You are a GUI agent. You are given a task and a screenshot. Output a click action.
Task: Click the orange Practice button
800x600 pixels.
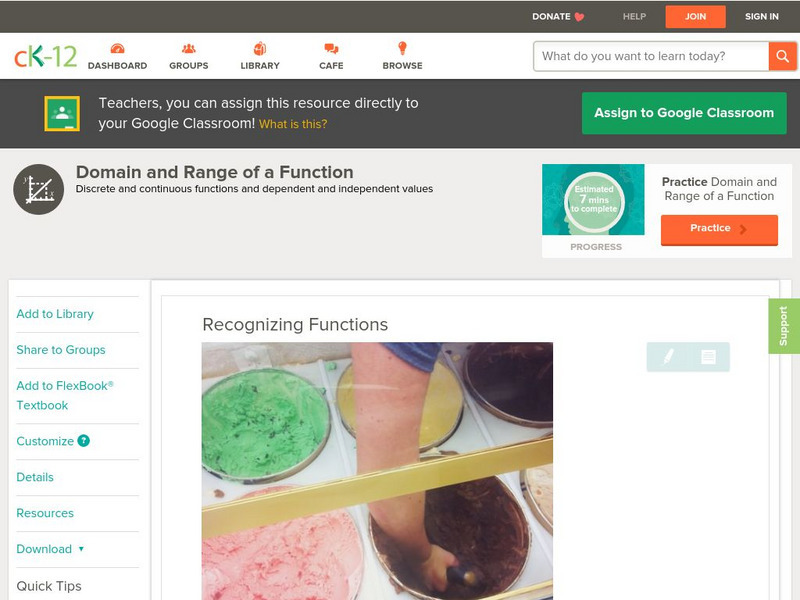coord(719,230)
